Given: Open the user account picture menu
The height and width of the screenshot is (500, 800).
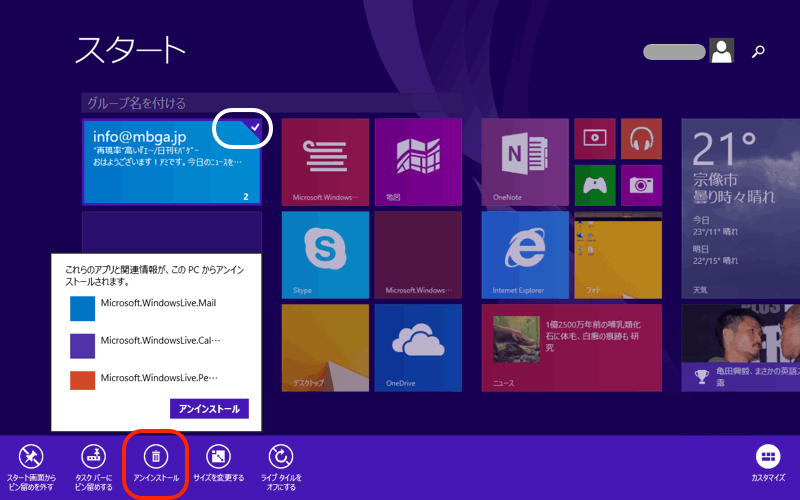Looking at the screenshot, I should click(x=721, y=51).
